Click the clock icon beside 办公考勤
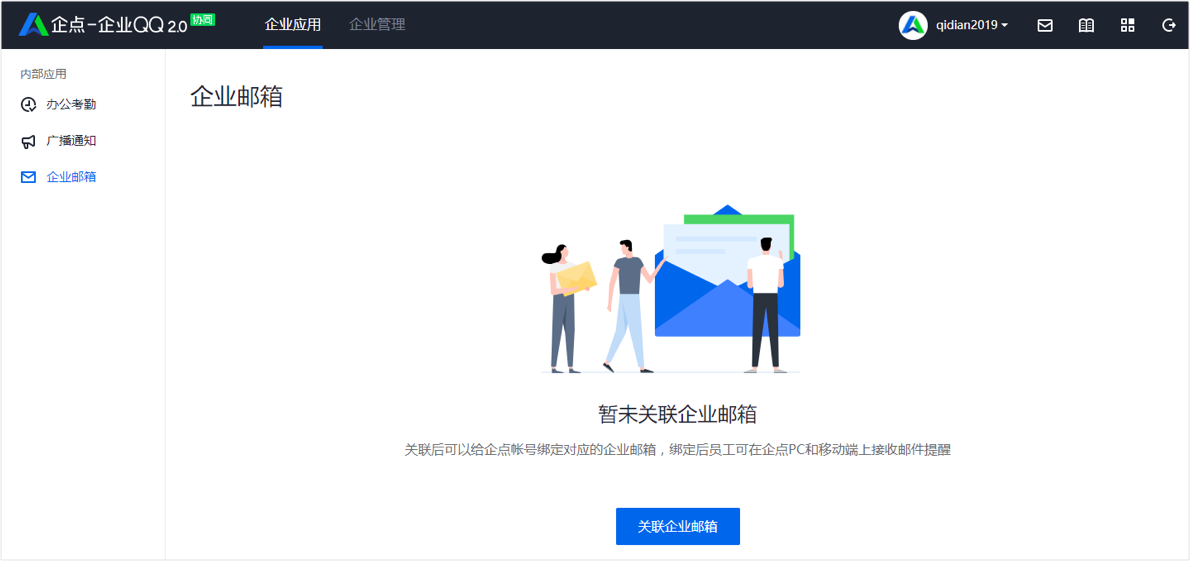The image size is (1190, 561). click(28, 105)
